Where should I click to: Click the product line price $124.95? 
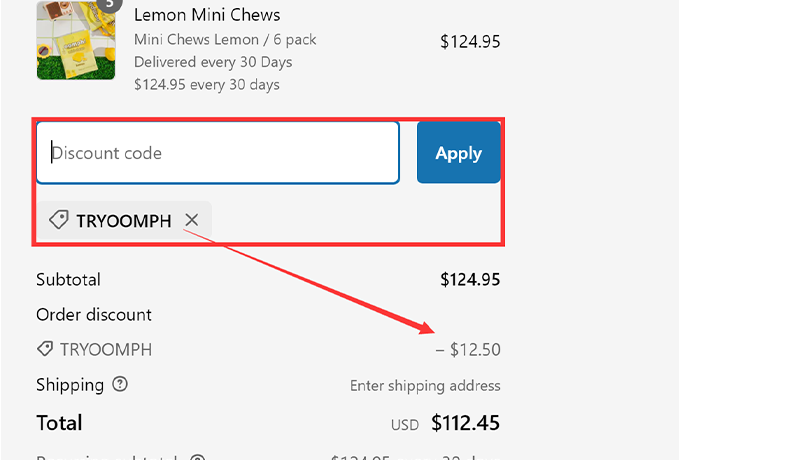pos(470,42)
